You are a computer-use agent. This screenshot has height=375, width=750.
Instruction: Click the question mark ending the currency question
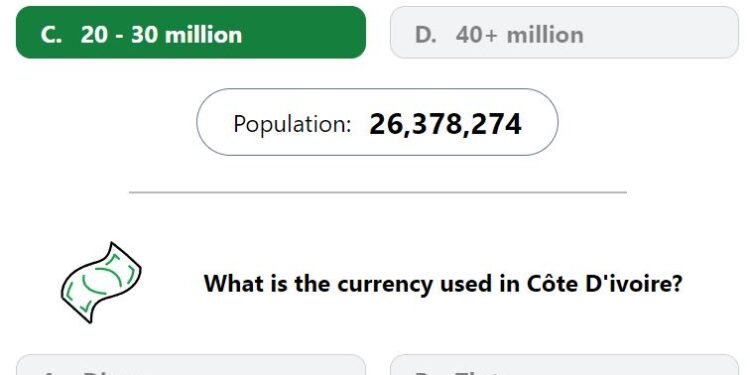coord(676,284)
